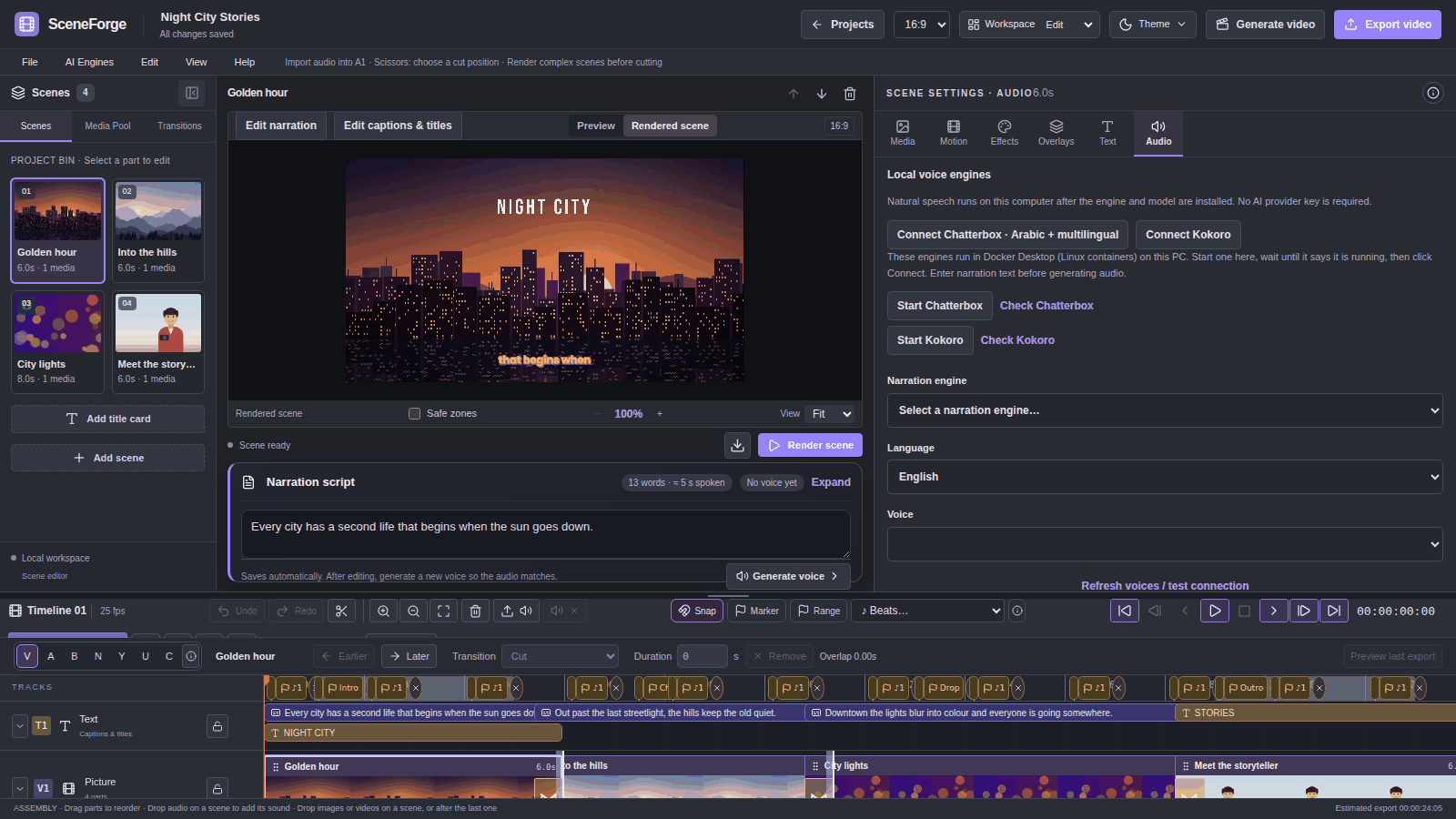
Task: Open Overlays settings tab
Action: [1056, 133]
